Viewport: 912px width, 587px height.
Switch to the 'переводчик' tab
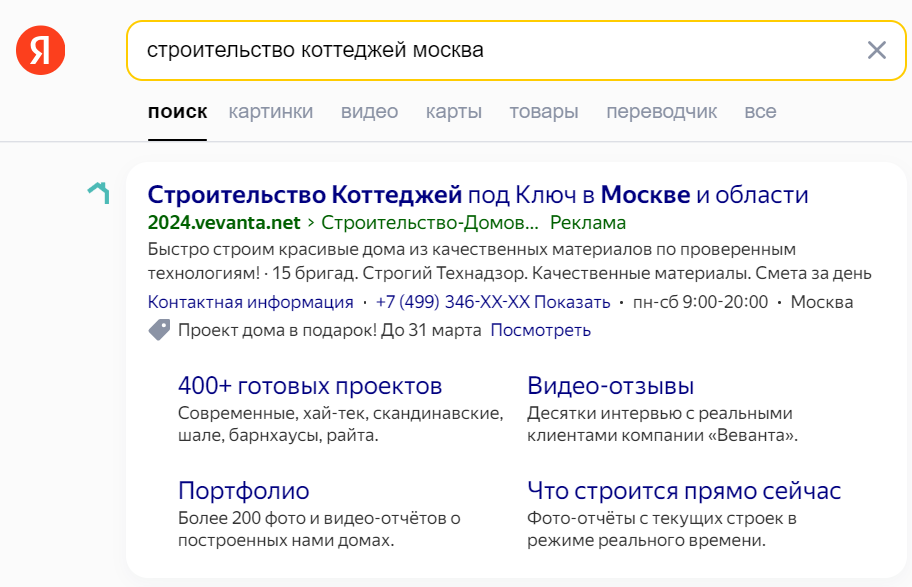(x=661, y=111)
